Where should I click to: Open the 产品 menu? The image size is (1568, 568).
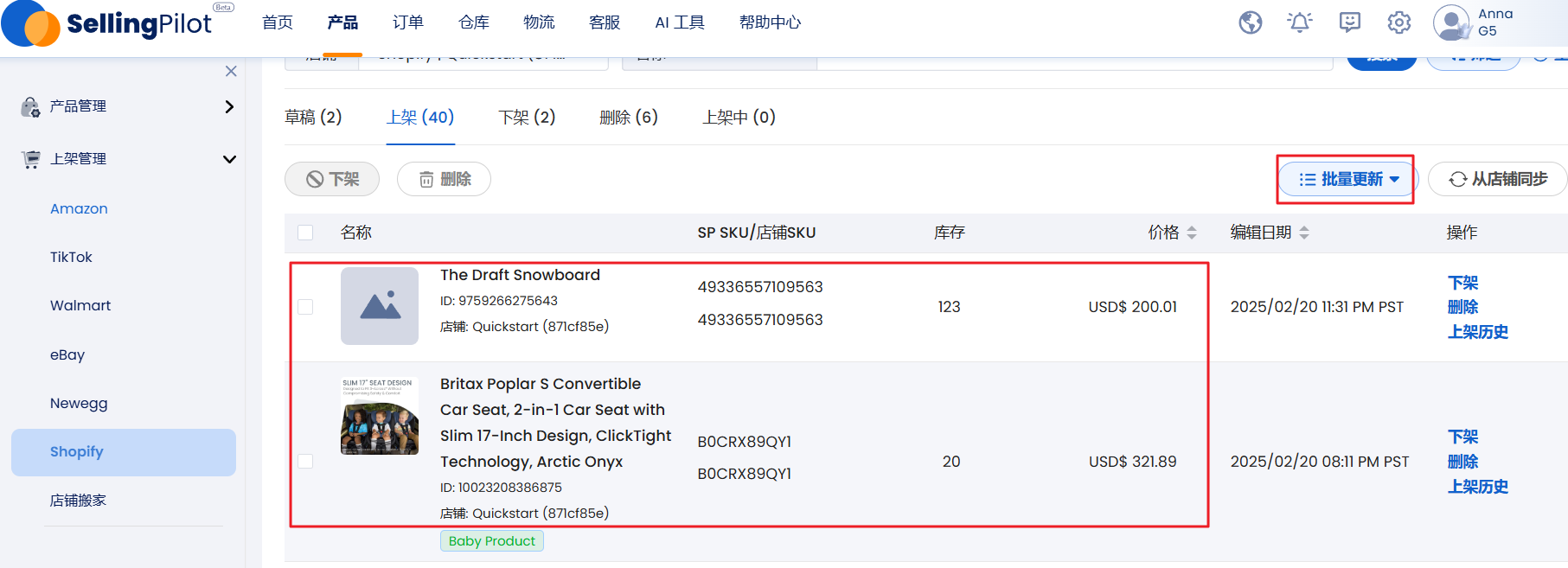342,22
